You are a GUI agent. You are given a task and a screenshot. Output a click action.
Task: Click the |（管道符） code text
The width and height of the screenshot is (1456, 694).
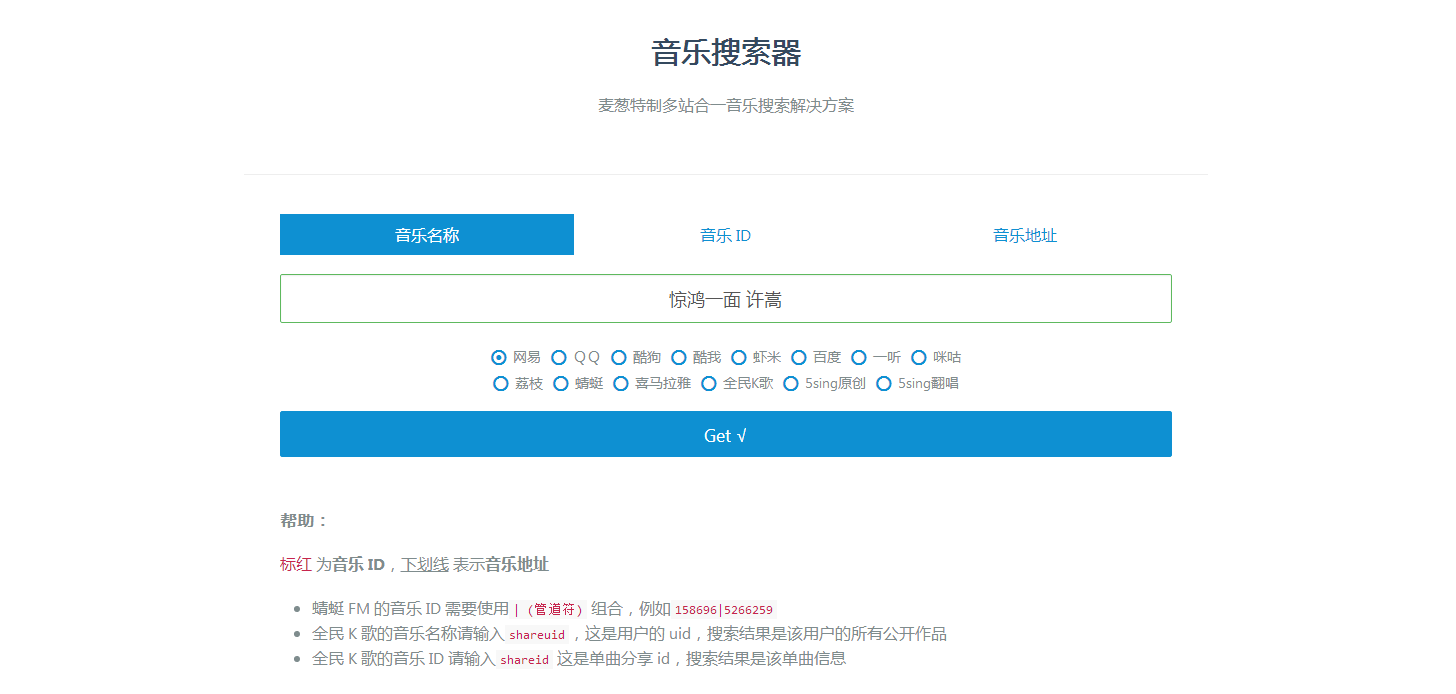(x=548, y=610)
